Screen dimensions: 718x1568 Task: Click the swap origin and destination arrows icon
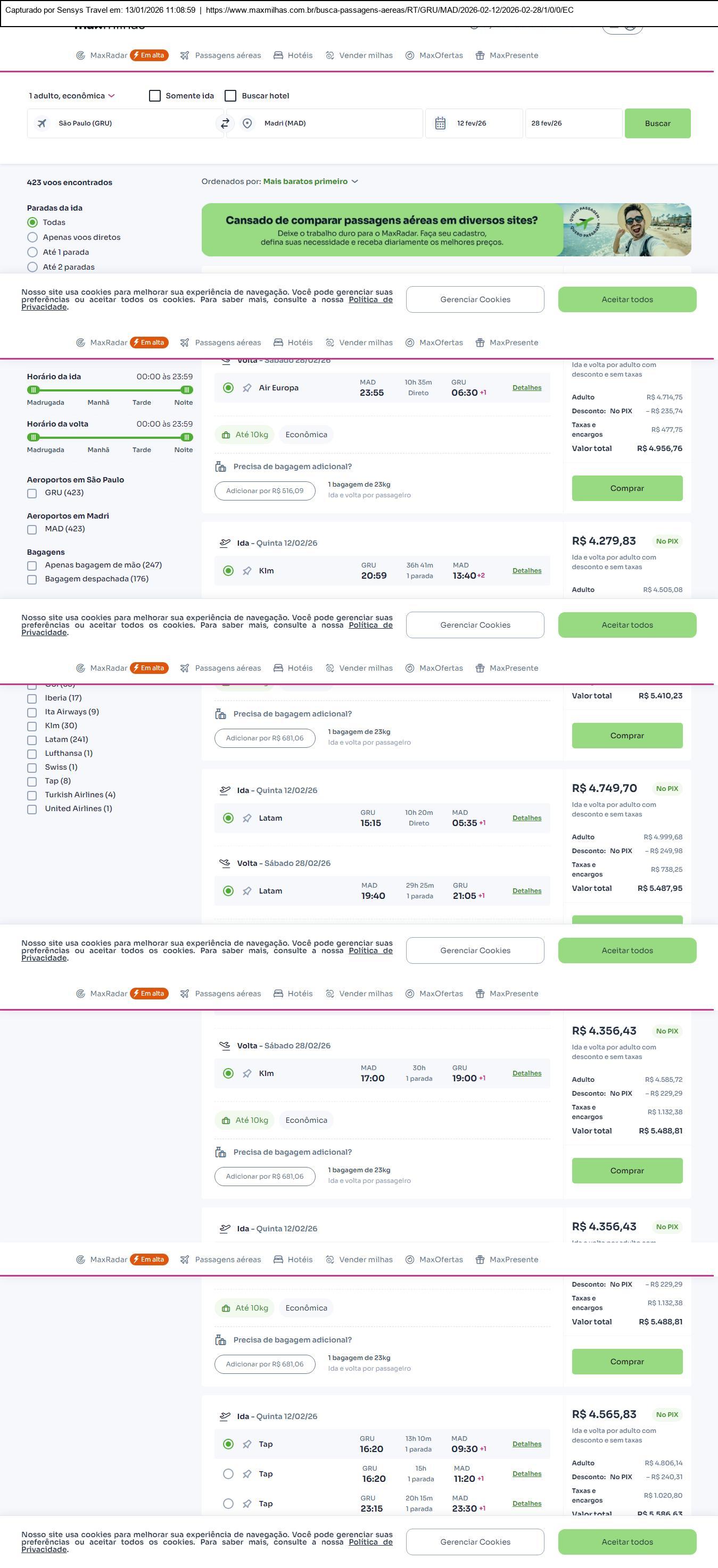point(225,123)
